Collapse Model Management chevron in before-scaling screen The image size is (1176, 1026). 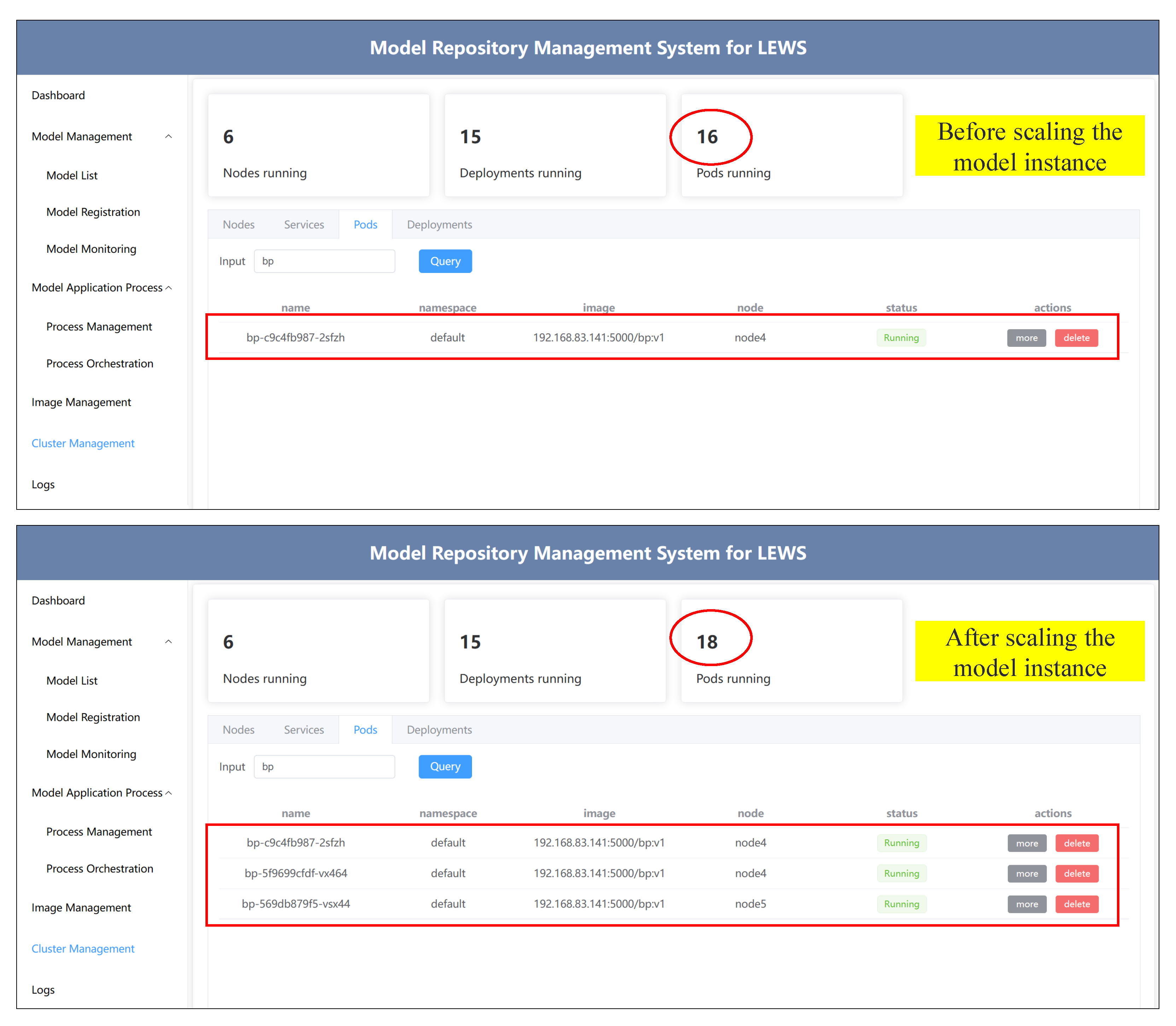[168, 136]
